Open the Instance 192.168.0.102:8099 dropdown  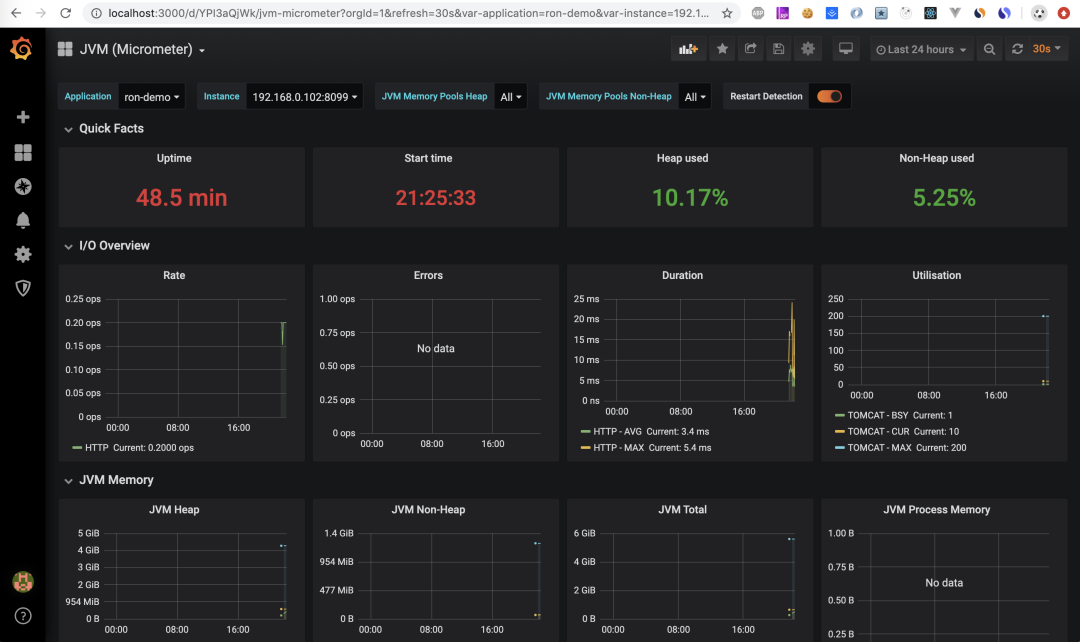[x=304, y=97]
